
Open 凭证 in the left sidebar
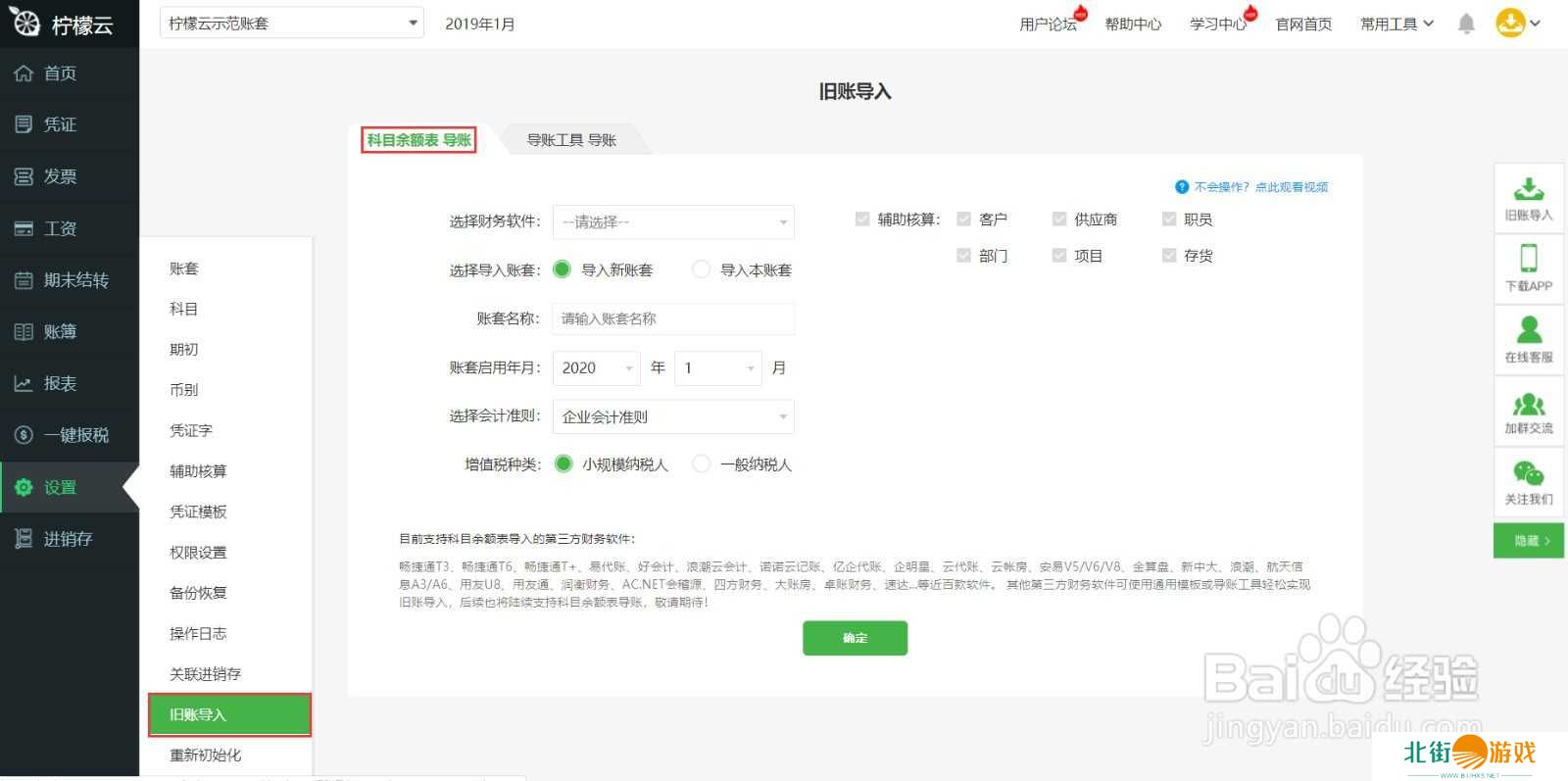(x=60, y=124)
